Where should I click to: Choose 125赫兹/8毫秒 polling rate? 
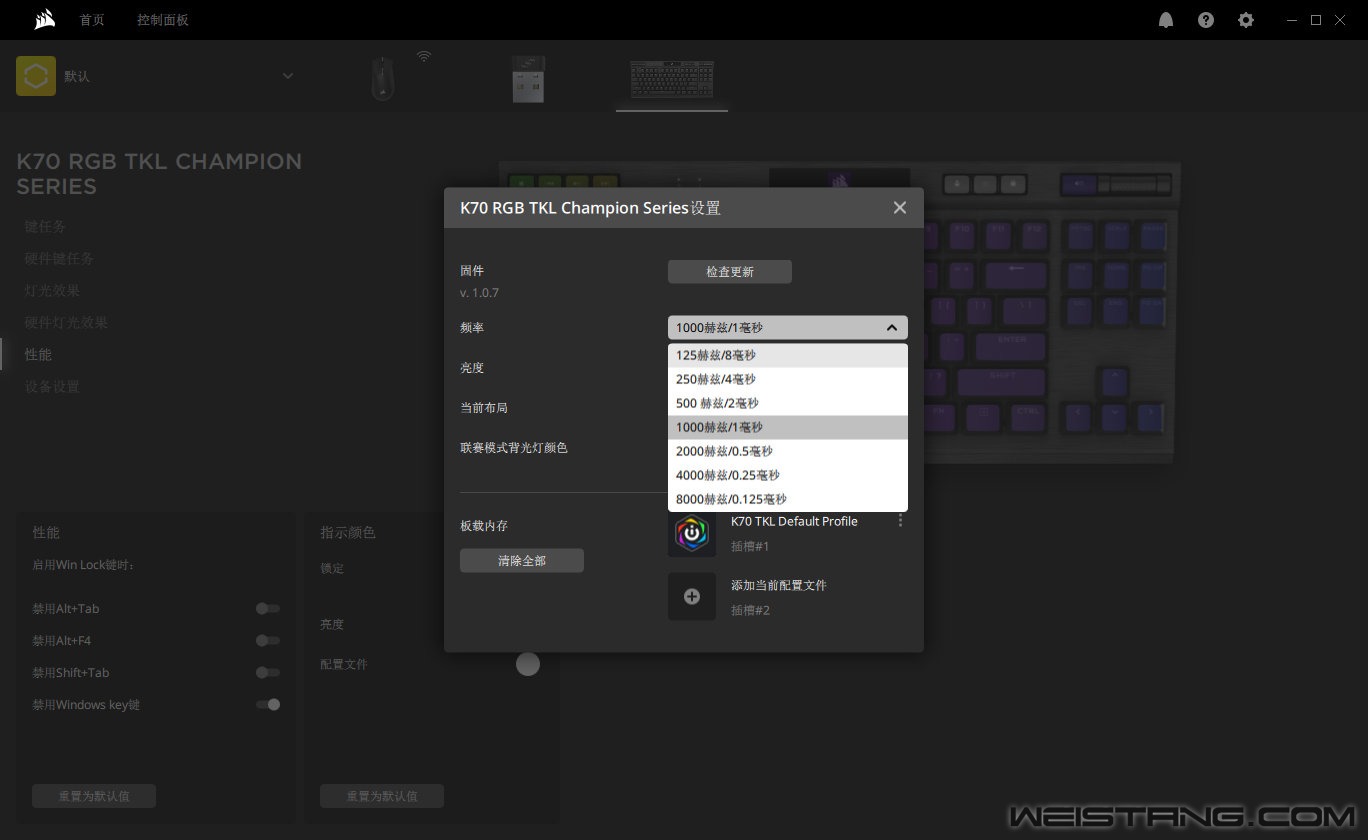click(x=788, y=356)
